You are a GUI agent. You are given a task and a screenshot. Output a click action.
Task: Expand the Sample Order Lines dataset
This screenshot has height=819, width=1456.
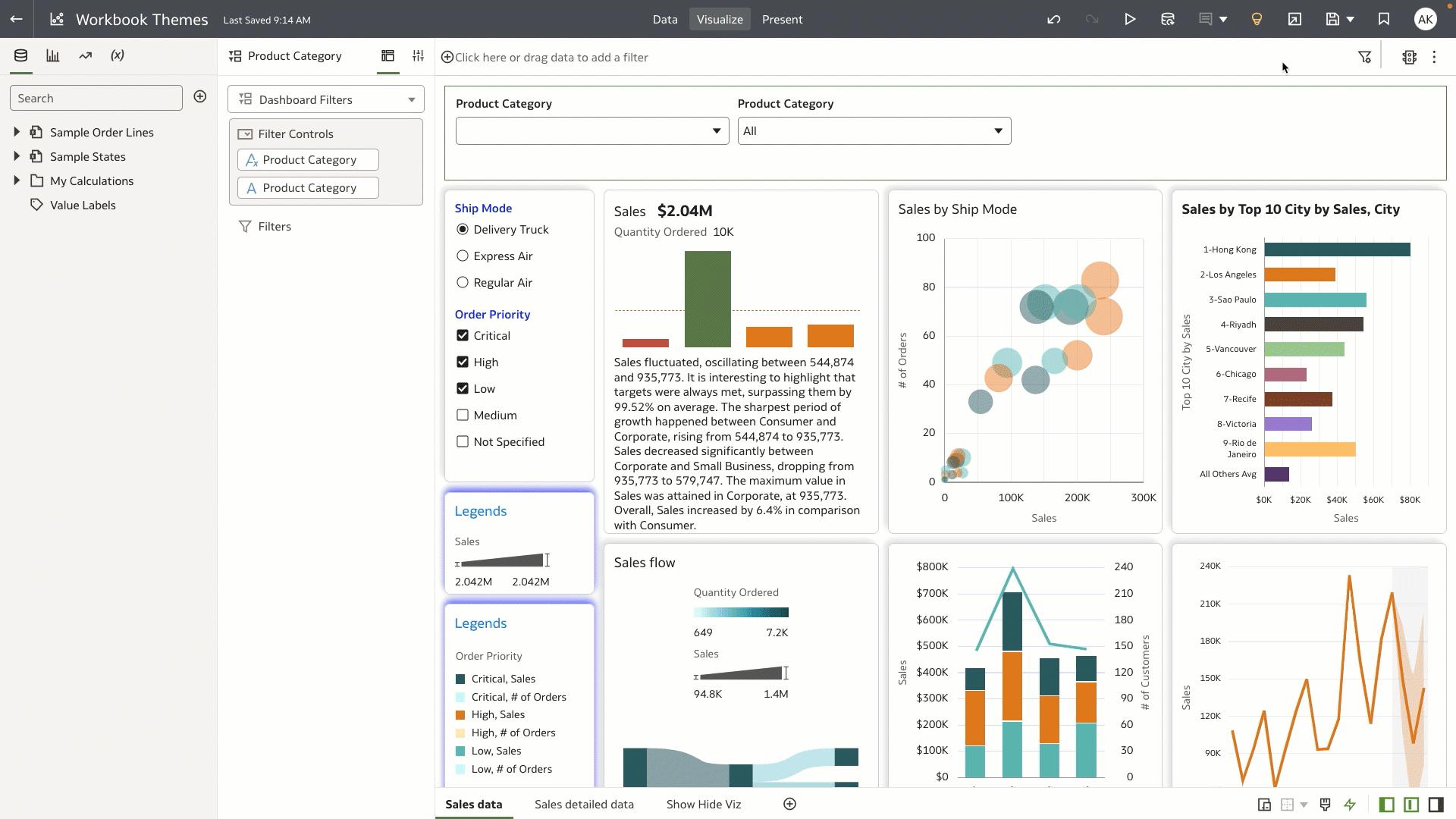point(16,131)
